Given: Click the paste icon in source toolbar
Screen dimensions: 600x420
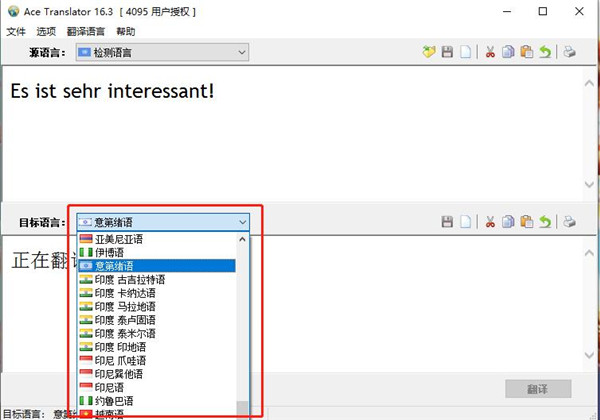Looking at the screenshot, I should (x=527, y=52).
